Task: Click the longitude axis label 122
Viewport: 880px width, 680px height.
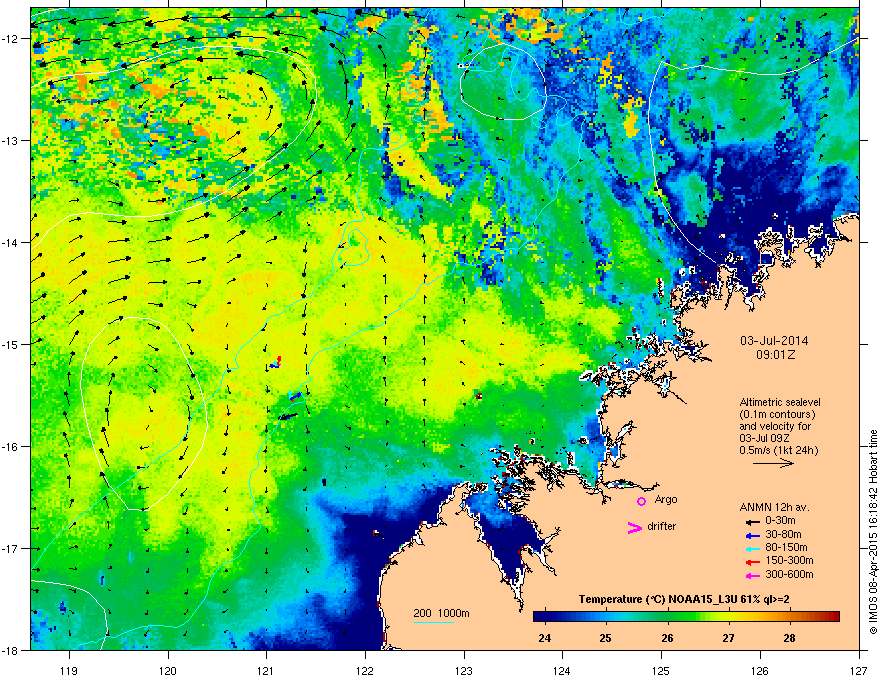Action: (x=365, y=671)
